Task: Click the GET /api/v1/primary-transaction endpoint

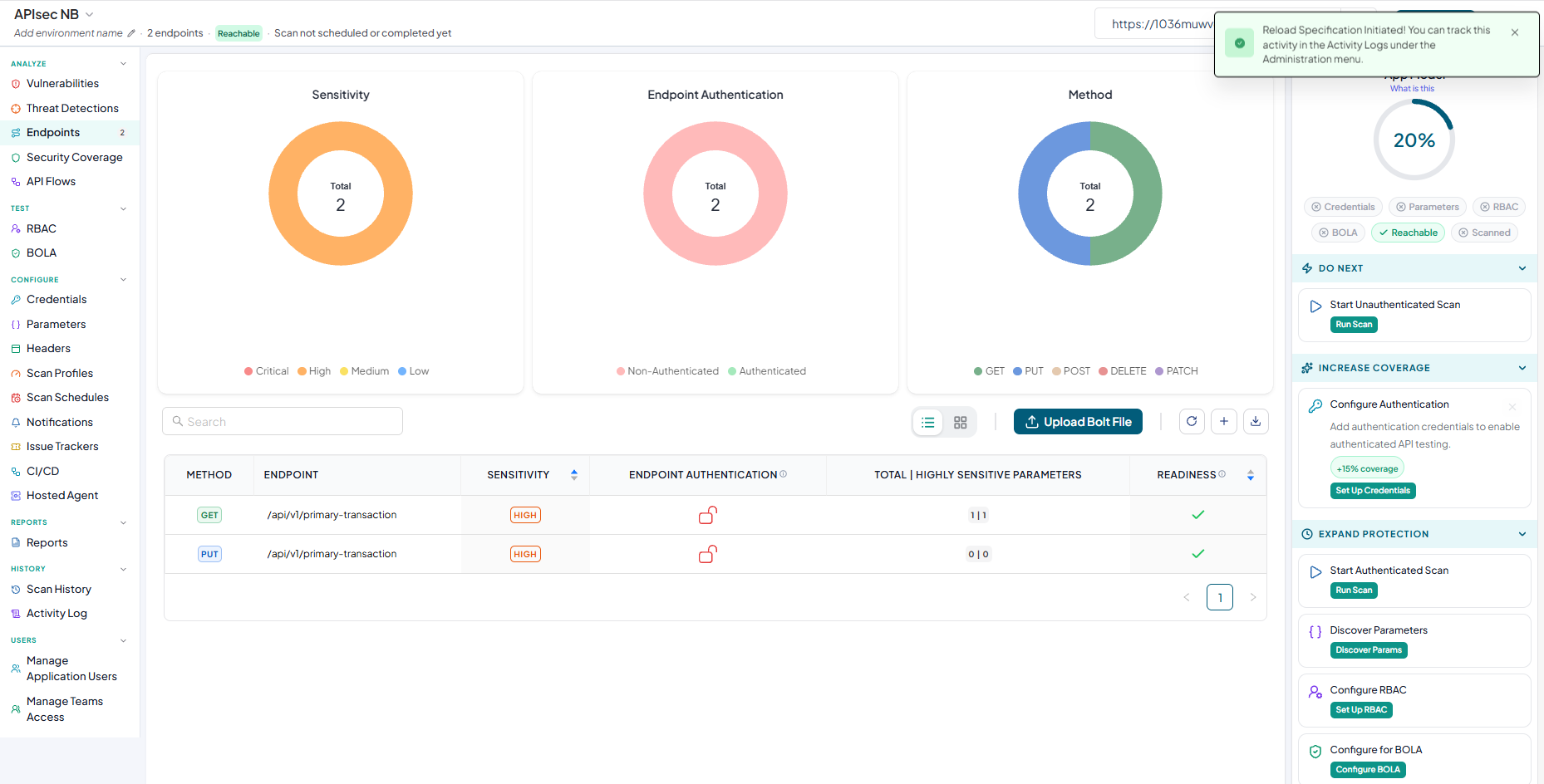Action: [x=332, y=515]
